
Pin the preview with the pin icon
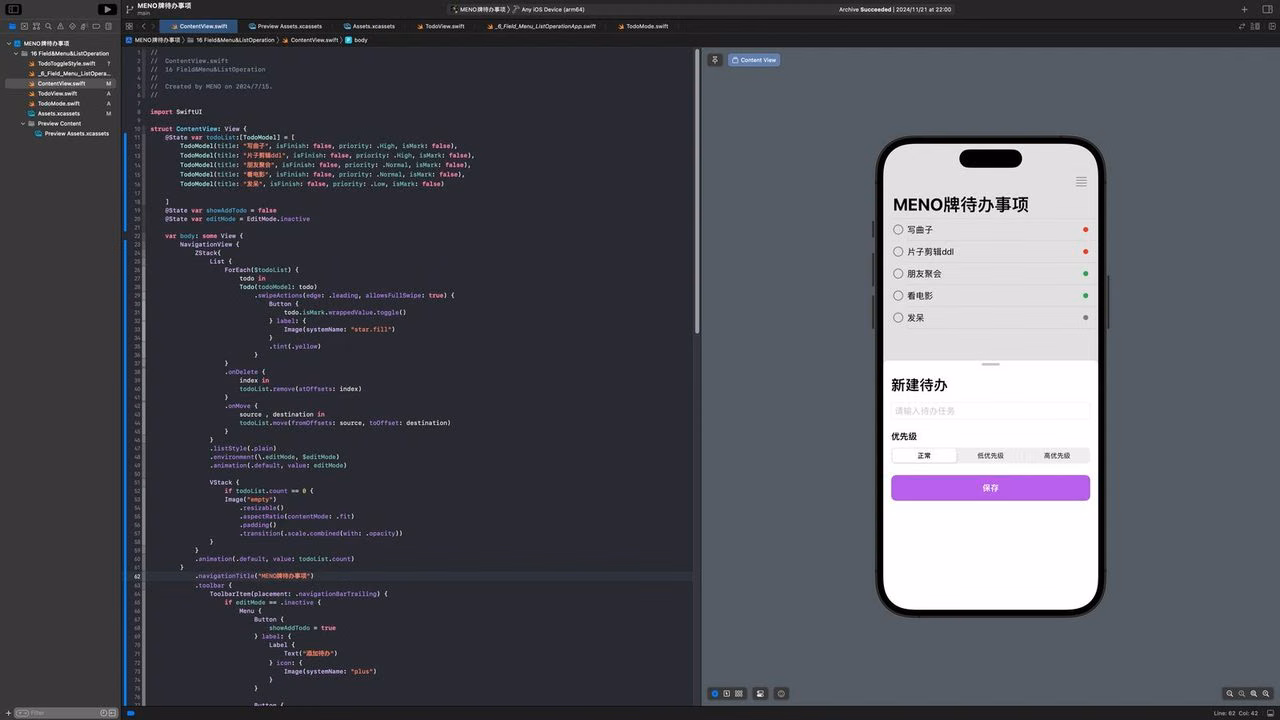click(715, 60)
